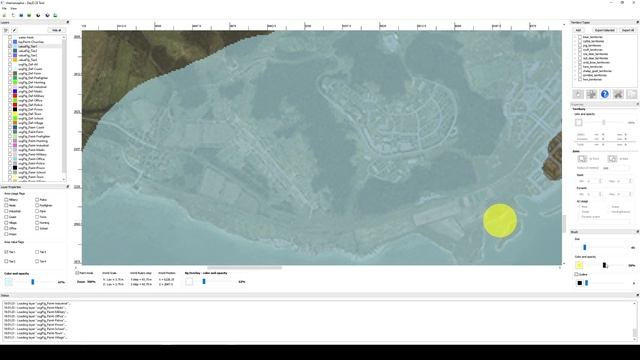Viewport: 640px width, 360px height.
Task: Click the first icon below the territory list
Action: point(578,94)
